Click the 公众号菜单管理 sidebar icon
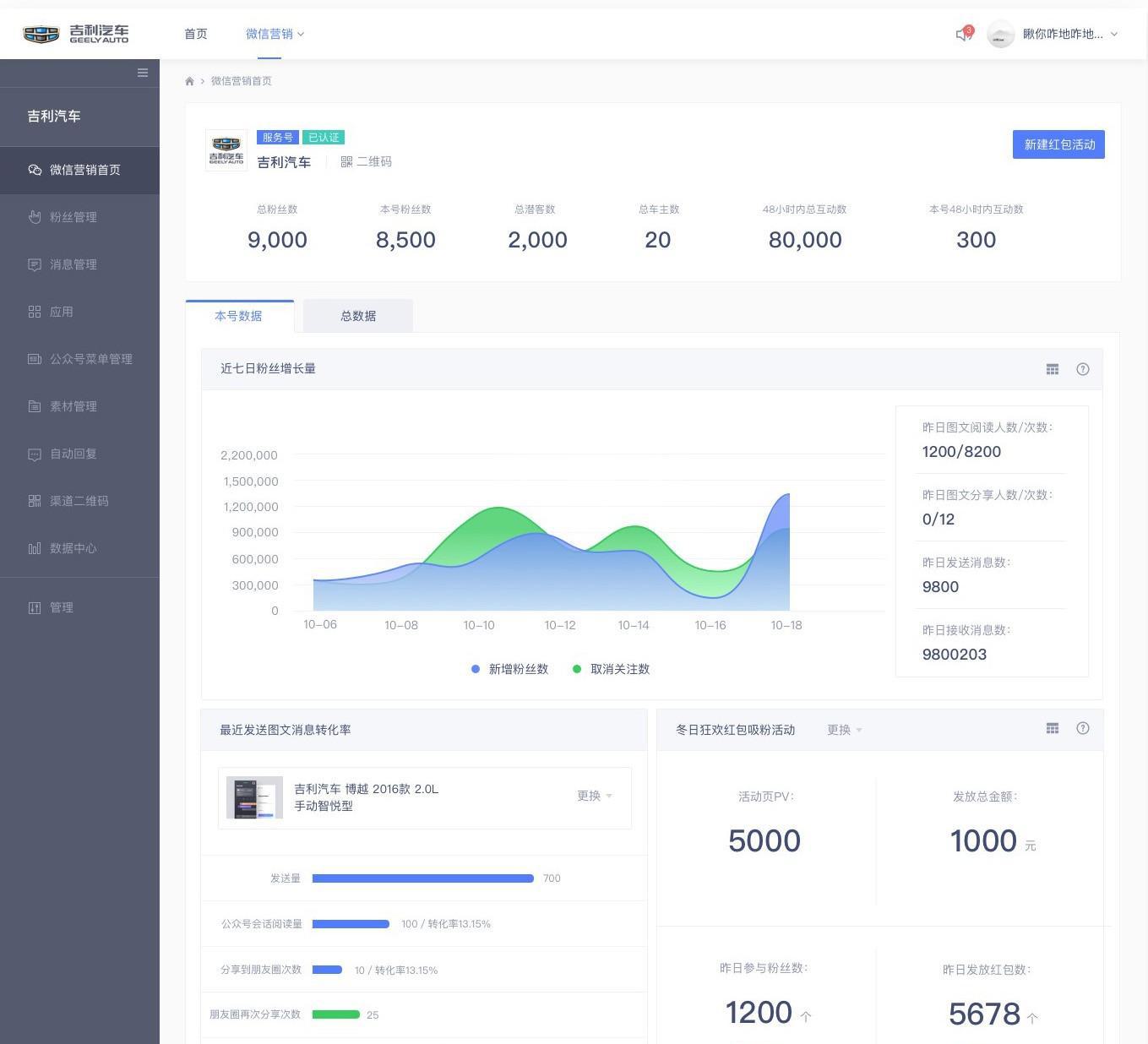Image resolution: width=1148 pixels, height=1044 pixels. tap(35, 359)
